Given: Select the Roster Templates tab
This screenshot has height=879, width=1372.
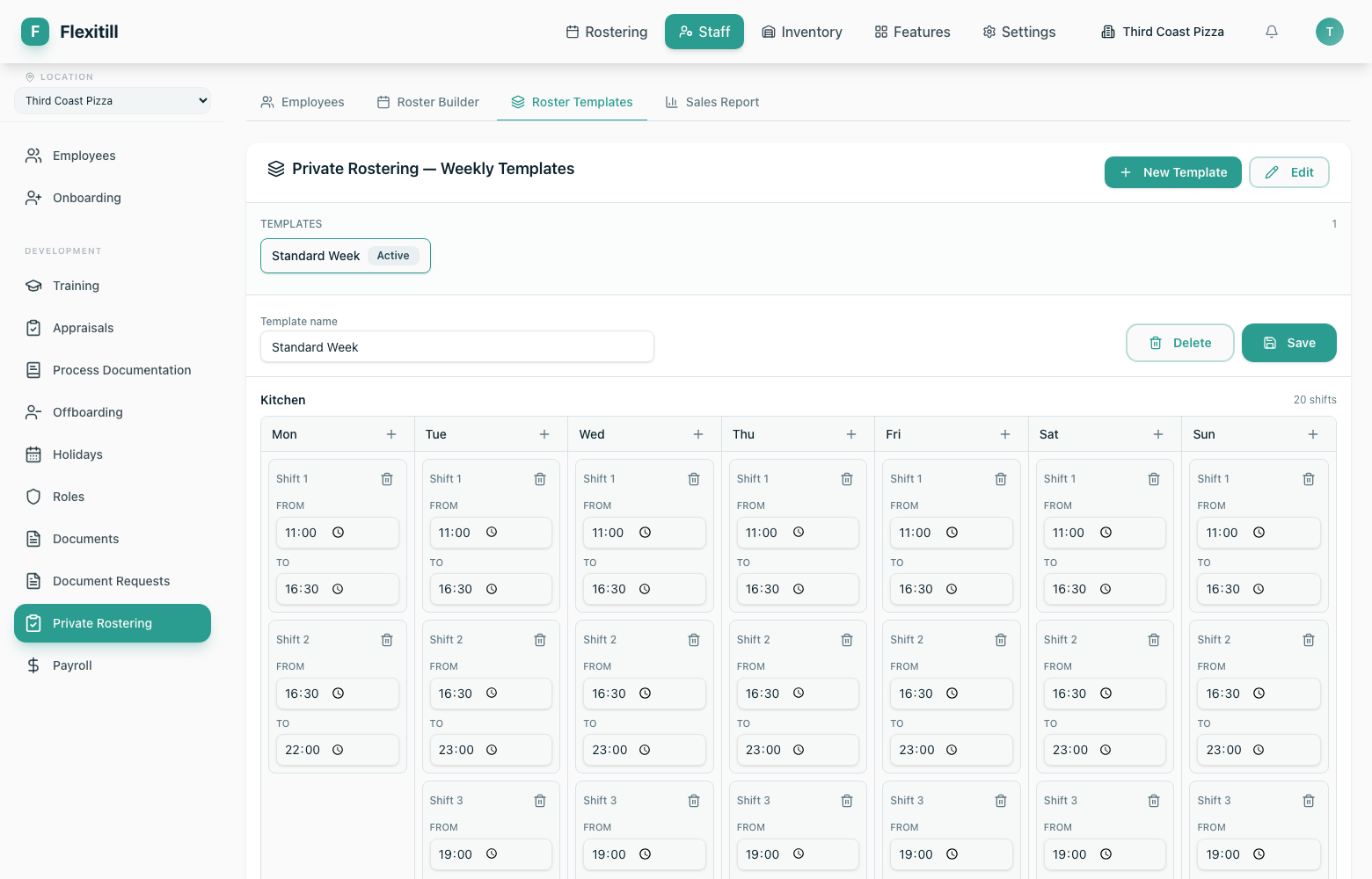Looking at the screenshot, I should (572, 102).
